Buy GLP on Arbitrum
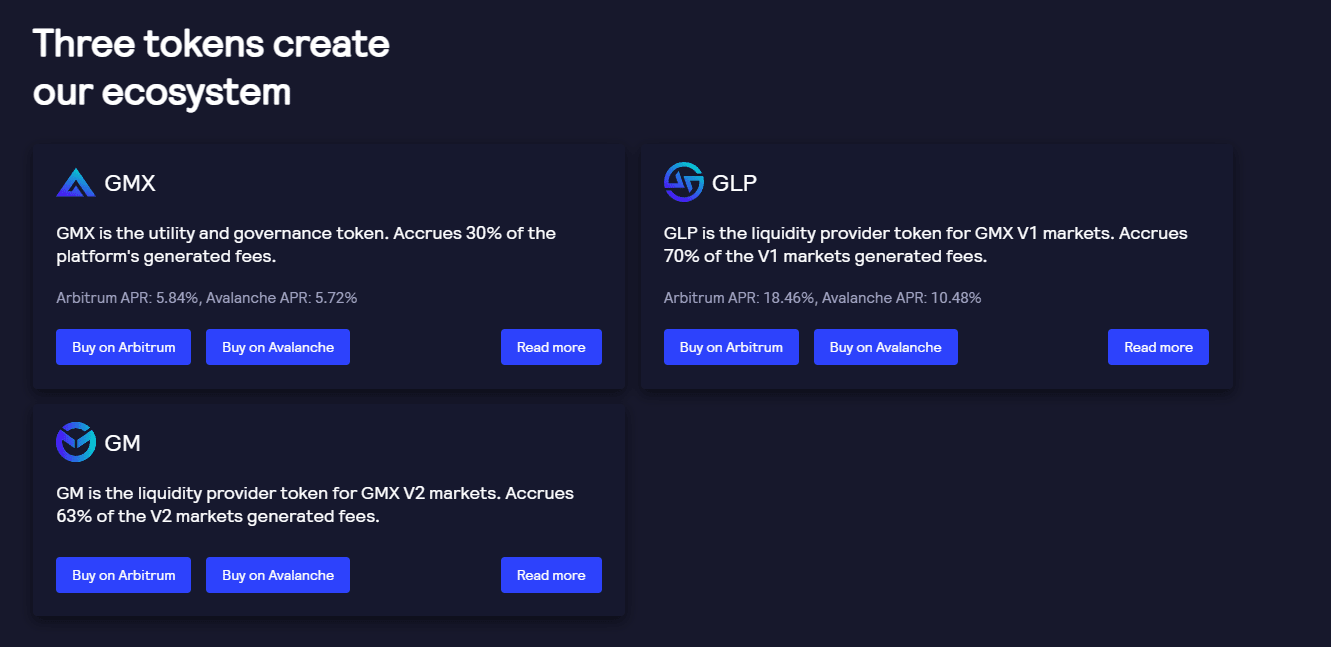 731,347
